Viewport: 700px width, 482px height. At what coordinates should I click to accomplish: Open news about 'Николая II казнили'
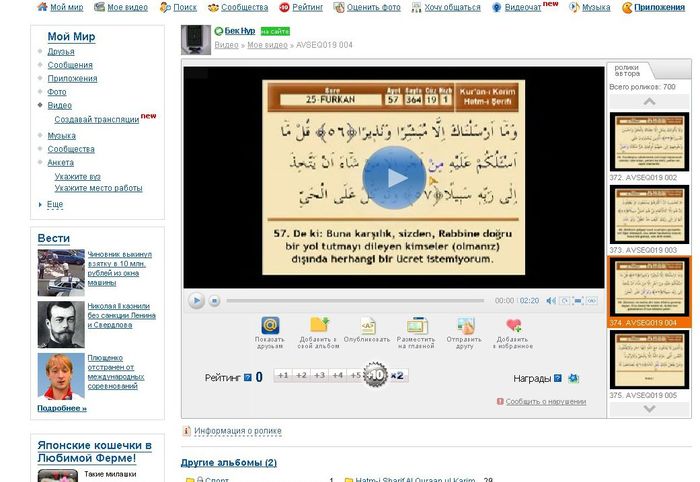click(x=121, y=316)
